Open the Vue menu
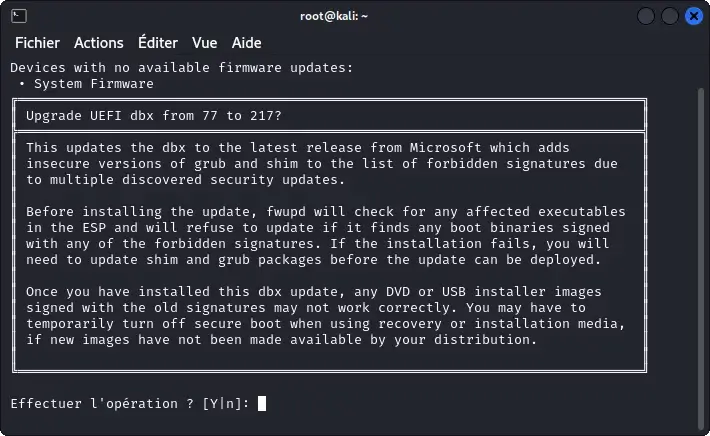The image size is (710, 436). (204, 43)
